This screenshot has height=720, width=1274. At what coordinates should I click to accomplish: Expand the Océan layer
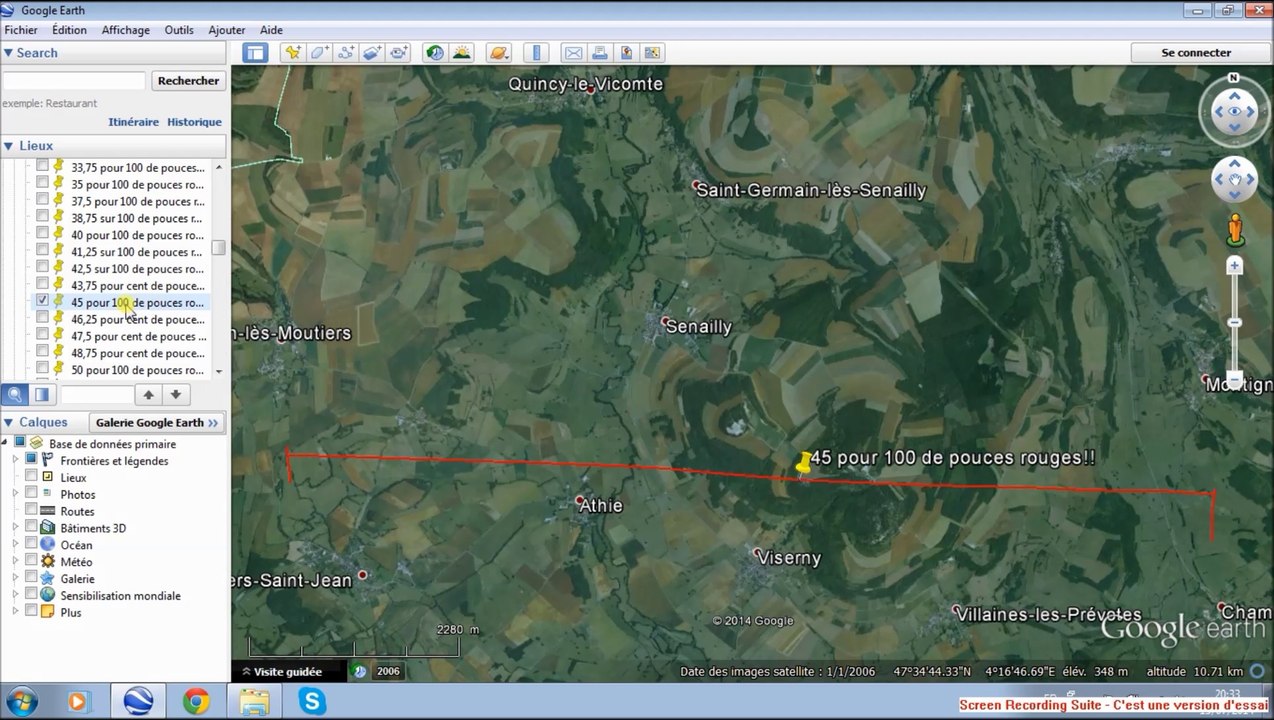[15, 544]
